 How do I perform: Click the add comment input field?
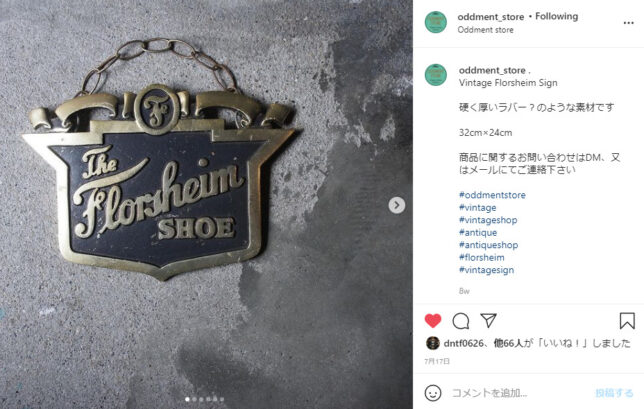click(x=518, y=393)
